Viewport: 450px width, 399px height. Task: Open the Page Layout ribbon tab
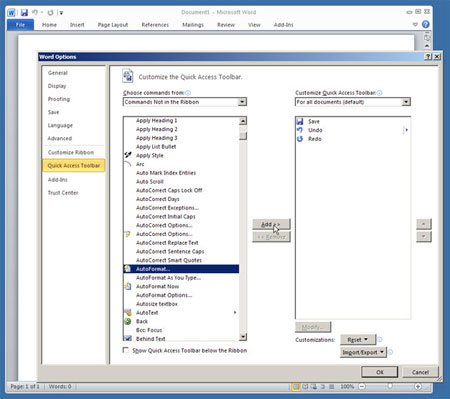[x=113, y=25]
